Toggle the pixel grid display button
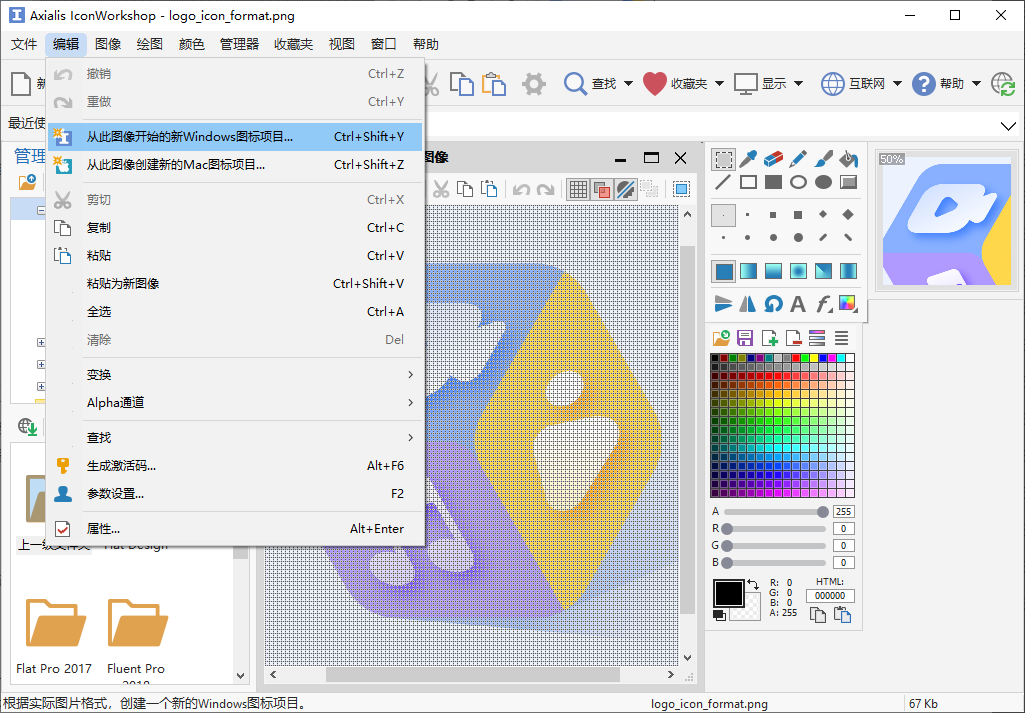 tap(577, 189)
